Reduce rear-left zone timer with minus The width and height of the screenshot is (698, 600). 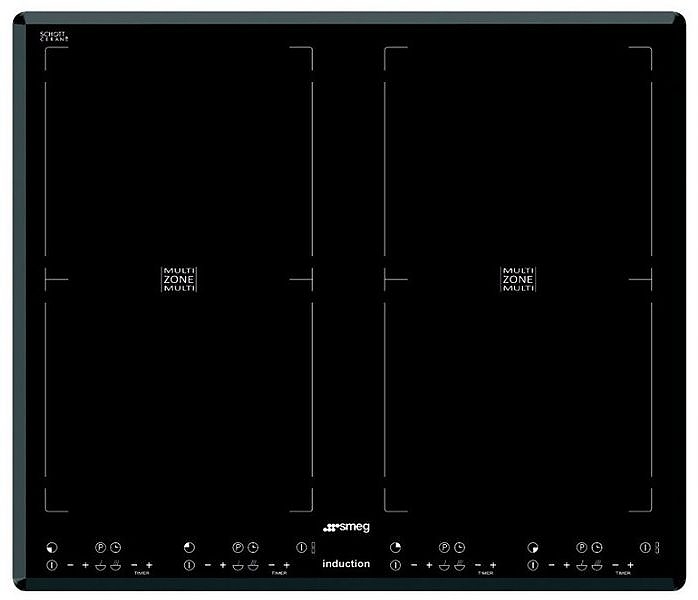(272, 565)
